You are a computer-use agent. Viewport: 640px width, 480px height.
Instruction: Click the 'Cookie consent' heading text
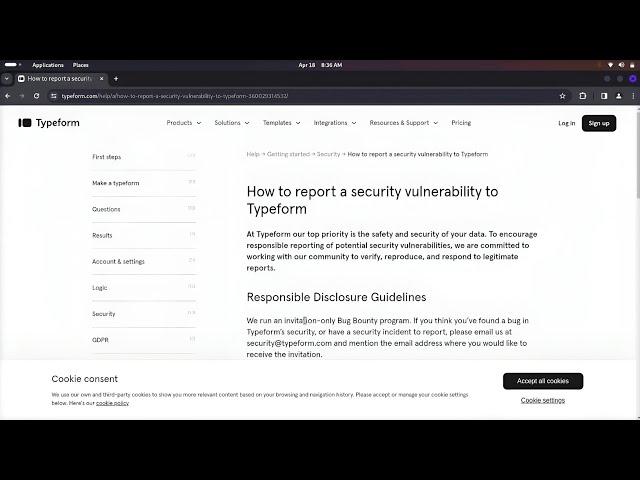(84, 379)
